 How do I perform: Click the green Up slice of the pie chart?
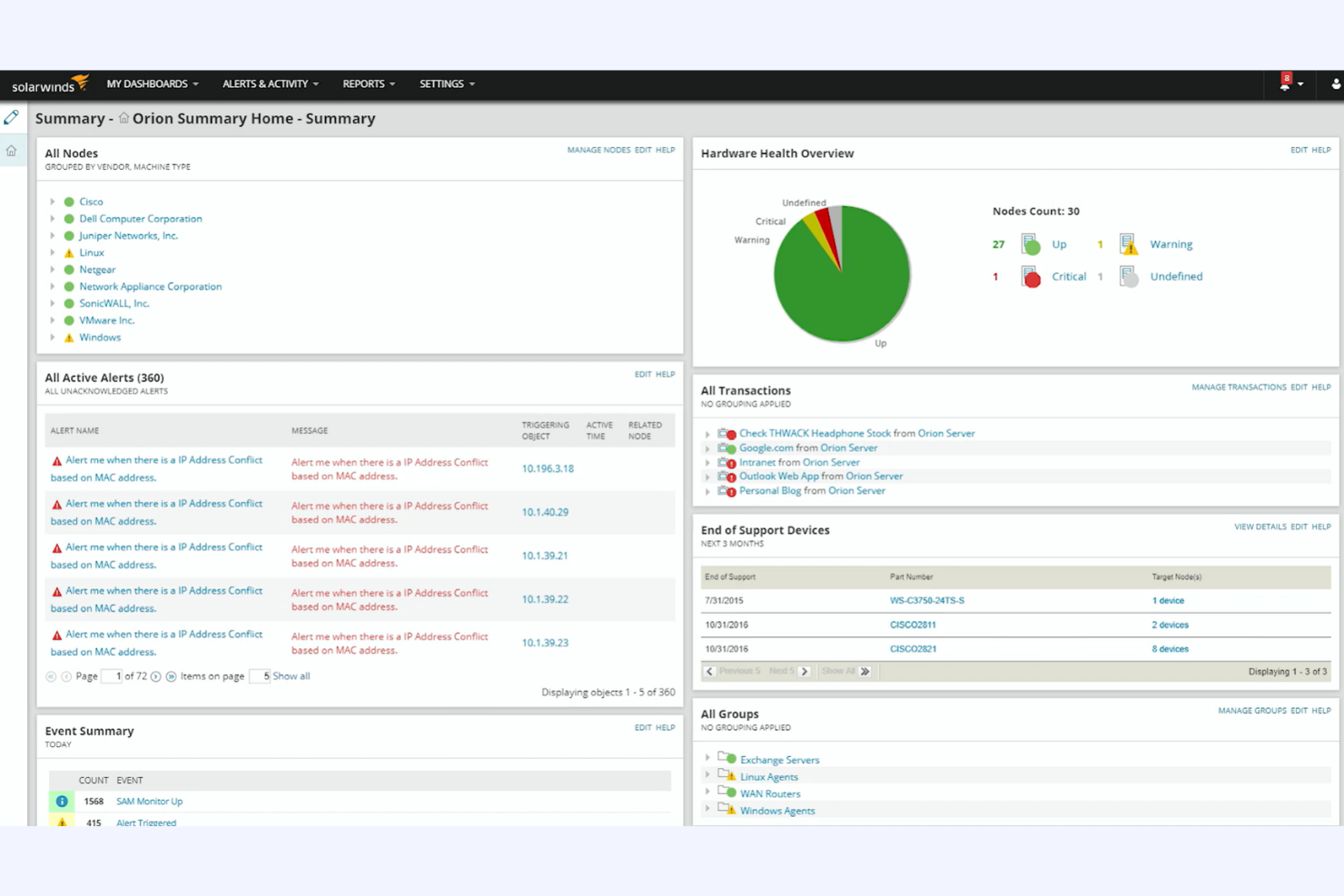coord(849,290)
